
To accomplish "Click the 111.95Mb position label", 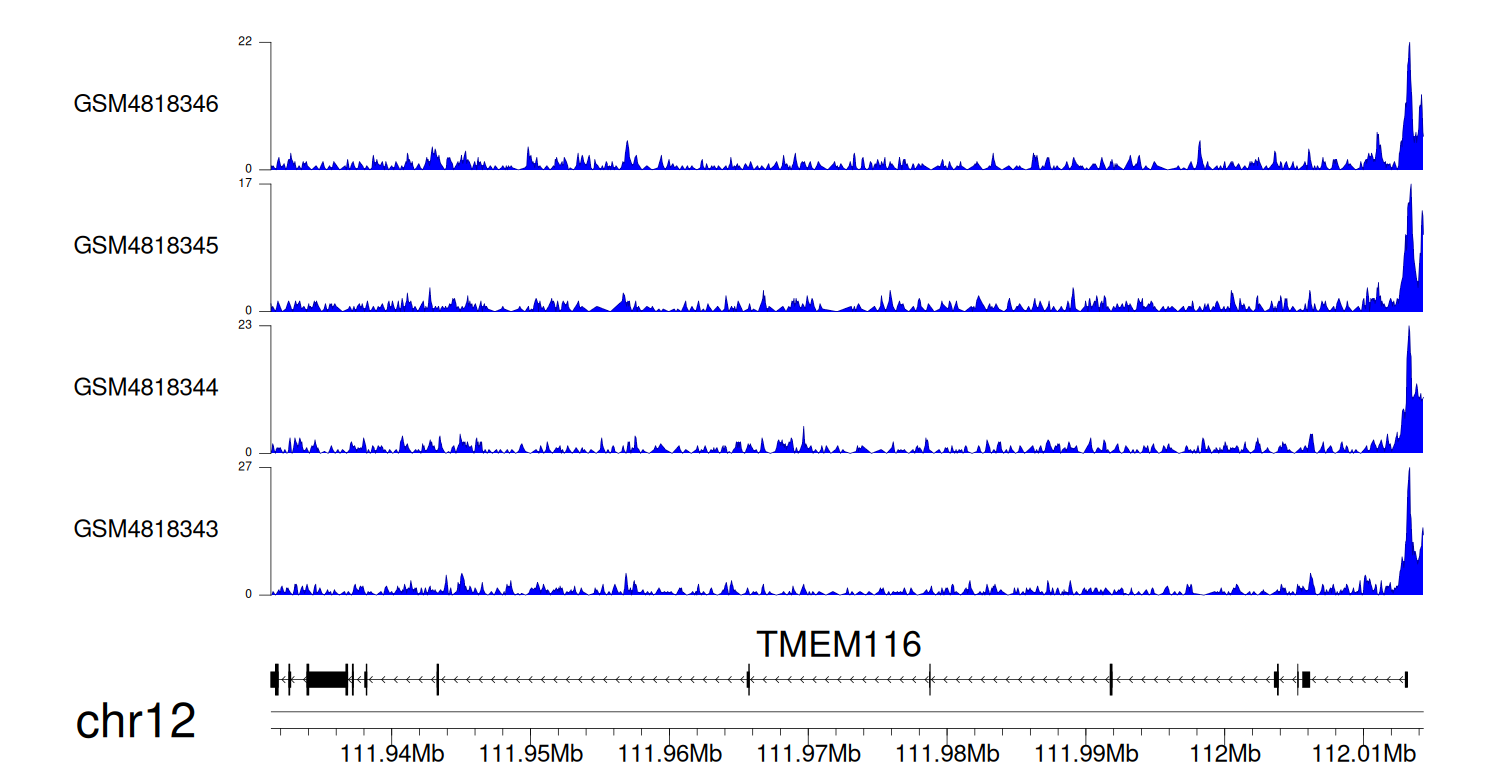I will [531, 753].
